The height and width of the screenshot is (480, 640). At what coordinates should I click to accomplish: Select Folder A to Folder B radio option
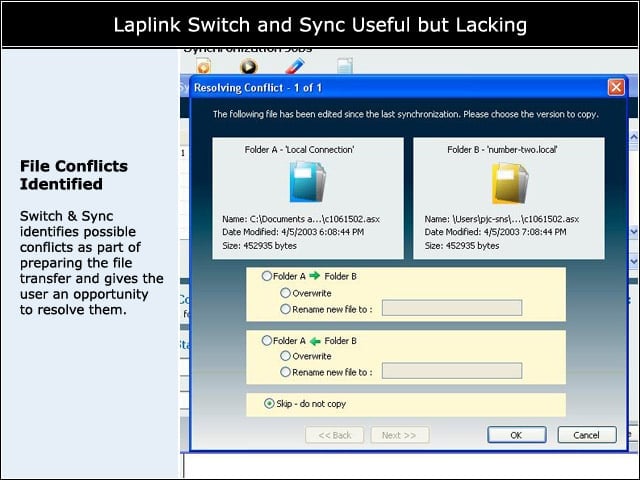pos(267,276)
